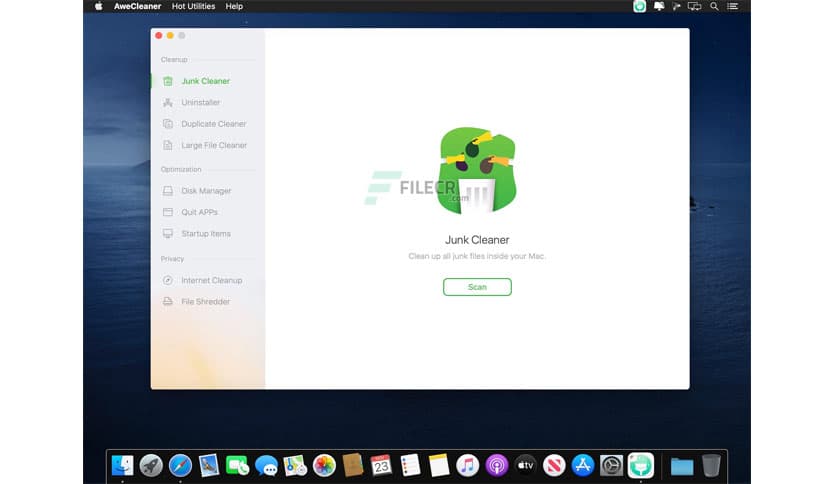Open the Uninstaller tool
The image size is (836, 484).
[200, 102]
